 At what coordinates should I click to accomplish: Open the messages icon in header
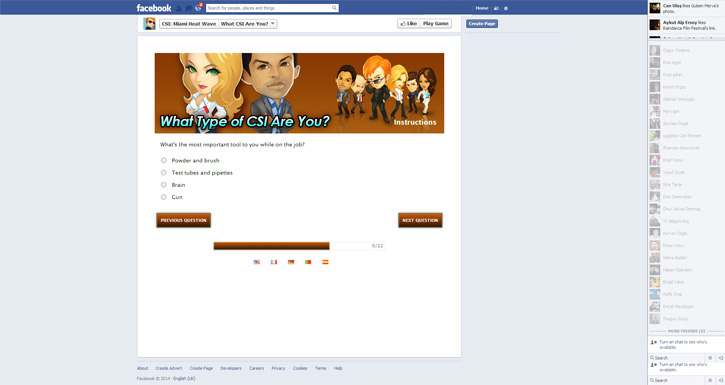pos(188,8)
